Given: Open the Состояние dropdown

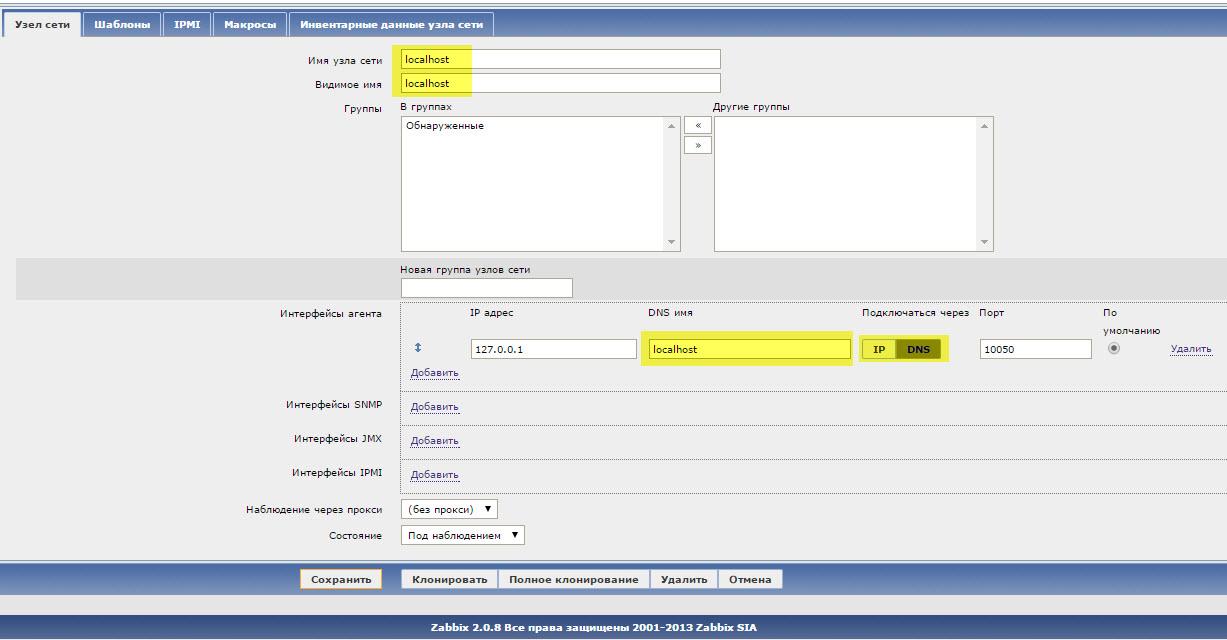Looking at the screenshot, I should pyautogui.click(x=462, y=536).
